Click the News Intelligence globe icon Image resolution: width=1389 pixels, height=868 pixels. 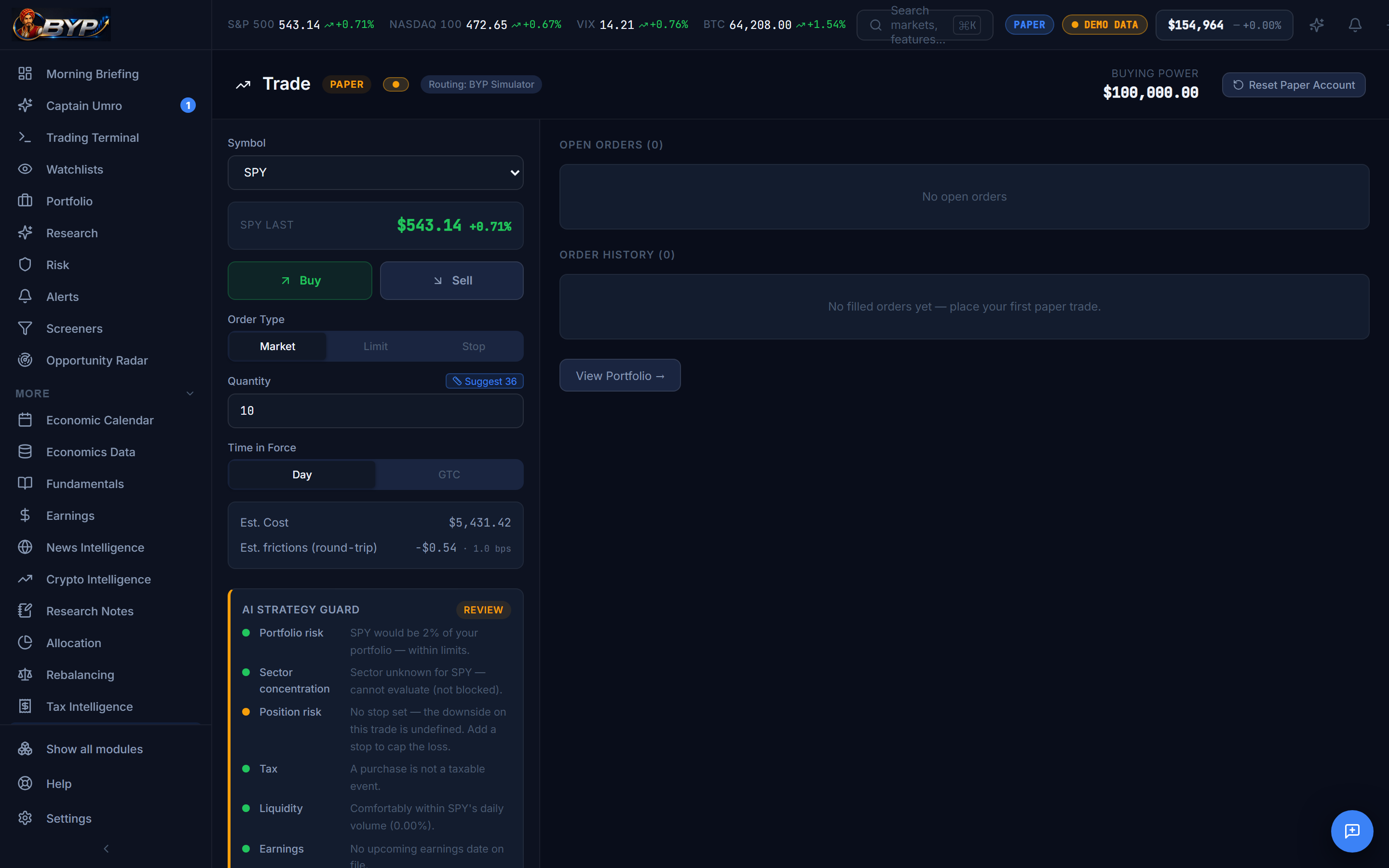tap(25, 547)
